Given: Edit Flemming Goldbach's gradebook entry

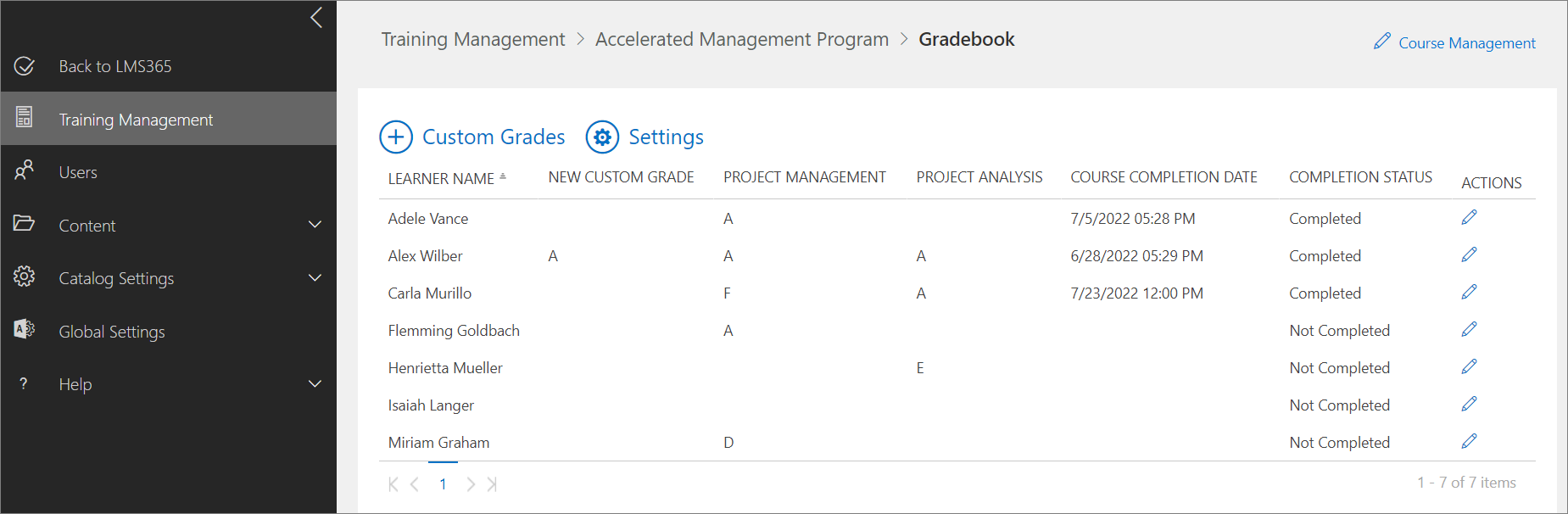Looking at the screenshot, I should coord(1469,330).
